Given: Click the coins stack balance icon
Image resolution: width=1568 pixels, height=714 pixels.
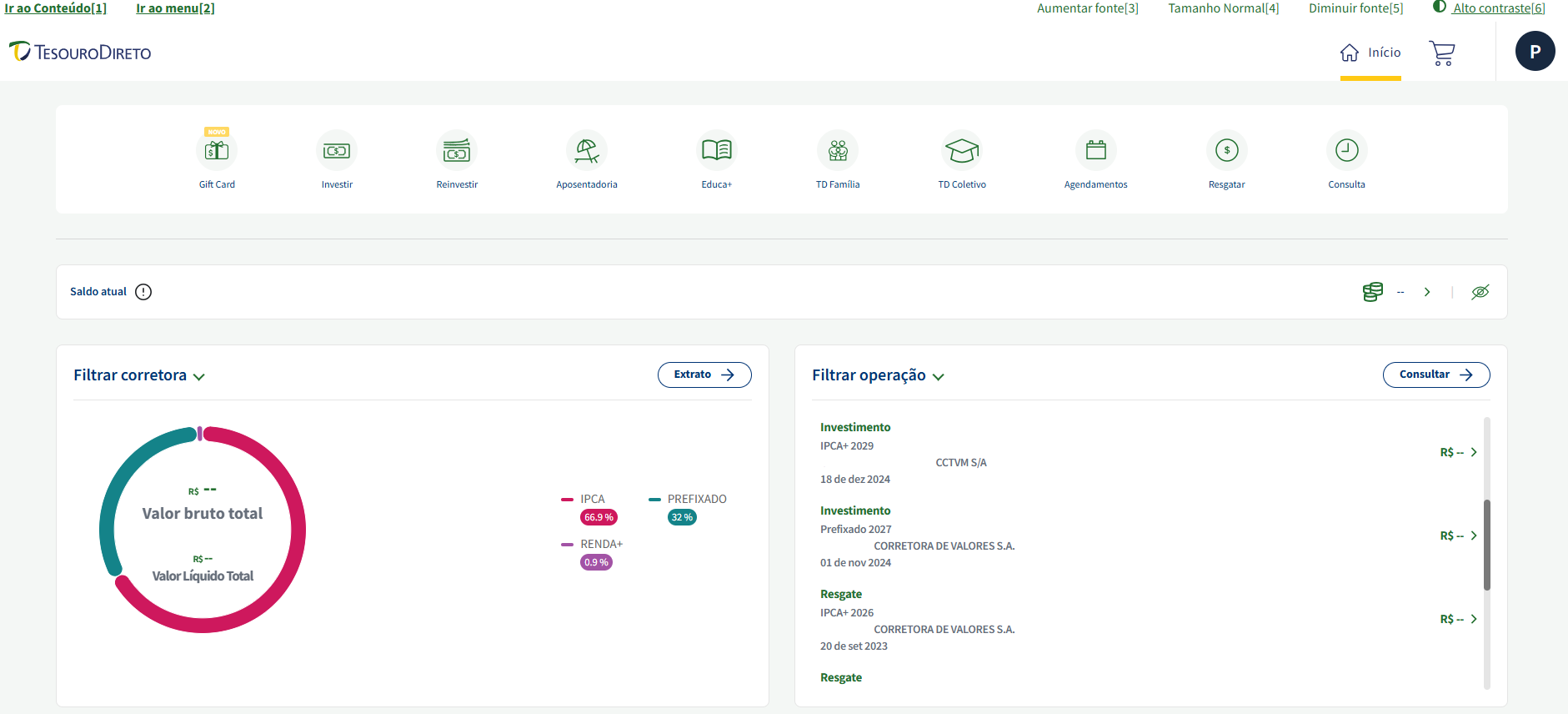Looking at the screenshot, I should coord(1373,292).
